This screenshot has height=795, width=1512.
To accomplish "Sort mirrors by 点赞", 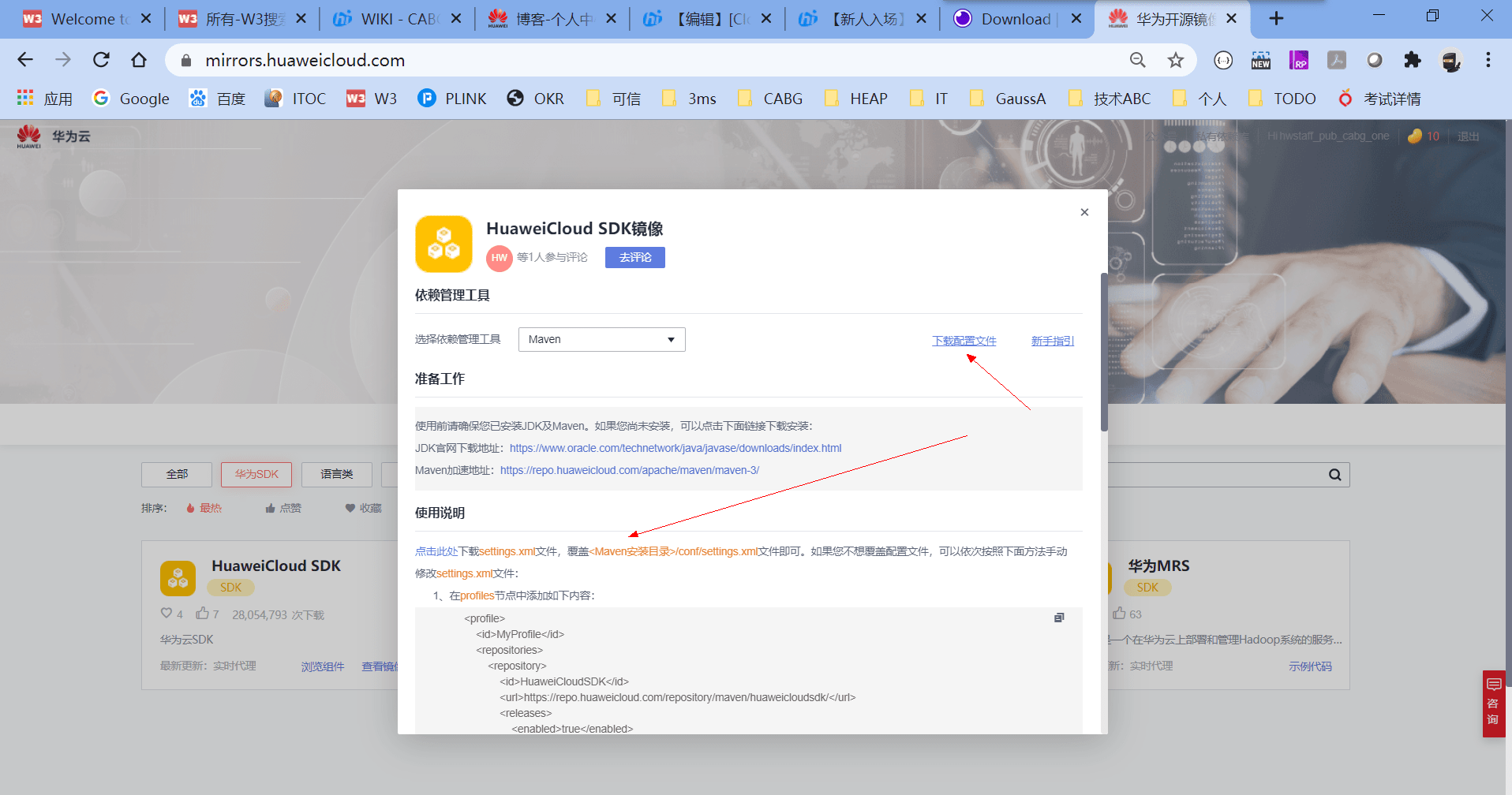I will tap(283, 508).
